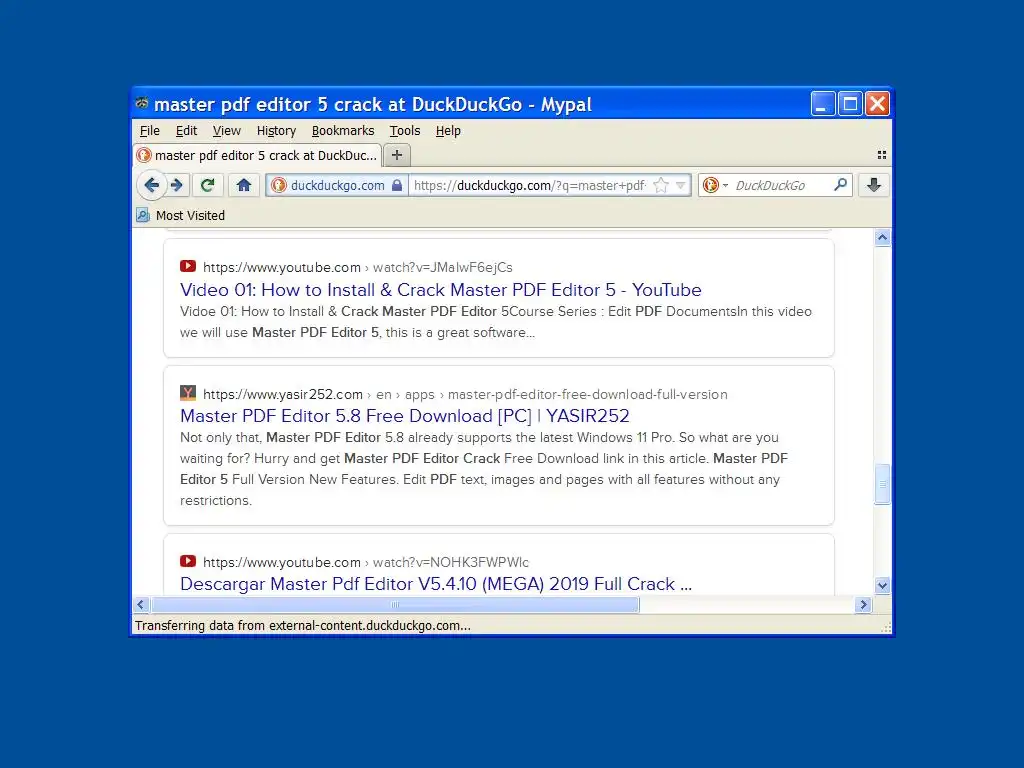This screenshot has height=768, width=1024.
Task: Go back with the Back arrow button
Action: tap(152, 185)
